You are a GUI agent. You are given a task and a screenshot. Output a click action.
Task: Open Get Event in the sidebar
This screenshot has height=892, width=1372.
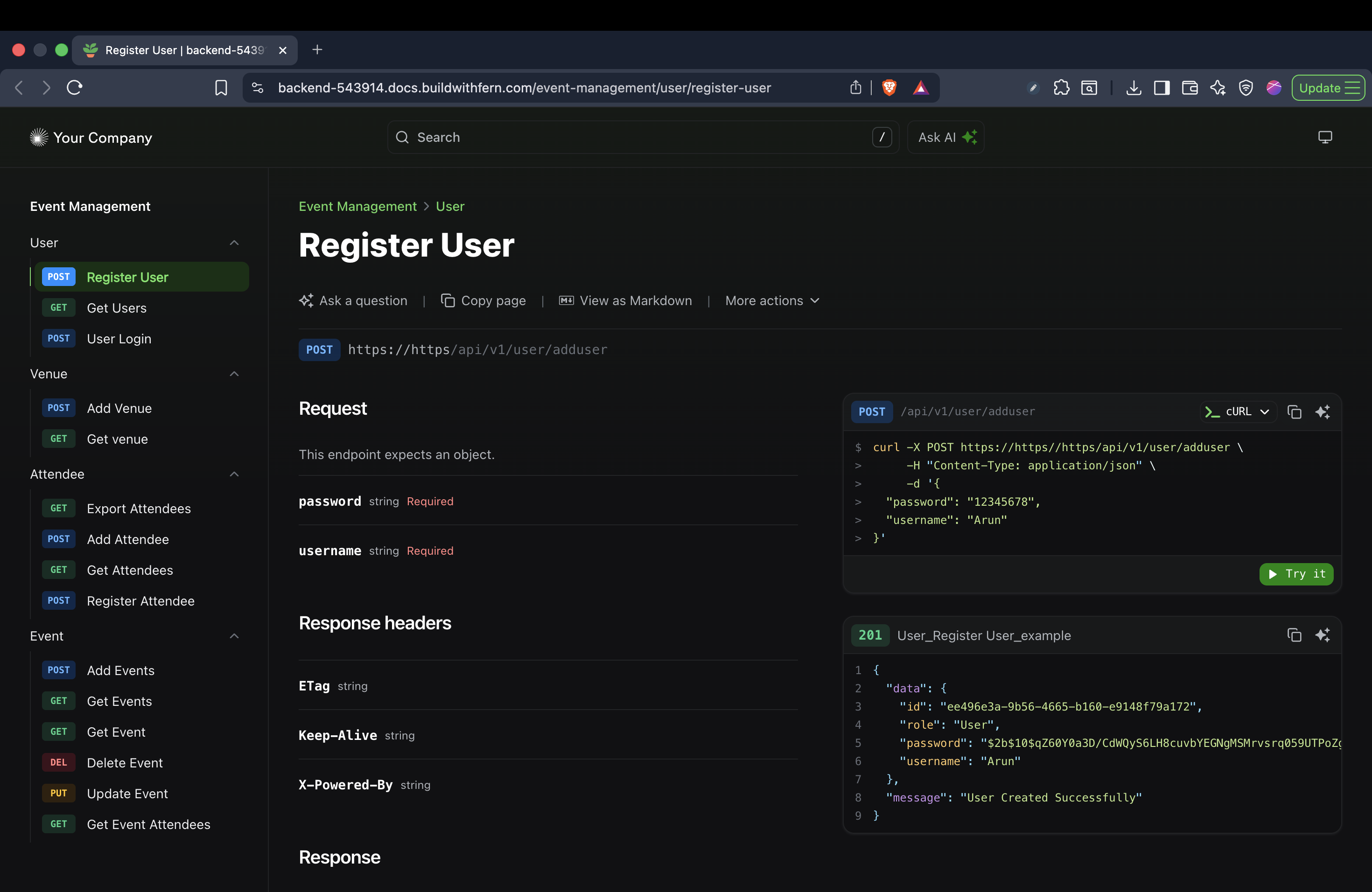(141, 732)
